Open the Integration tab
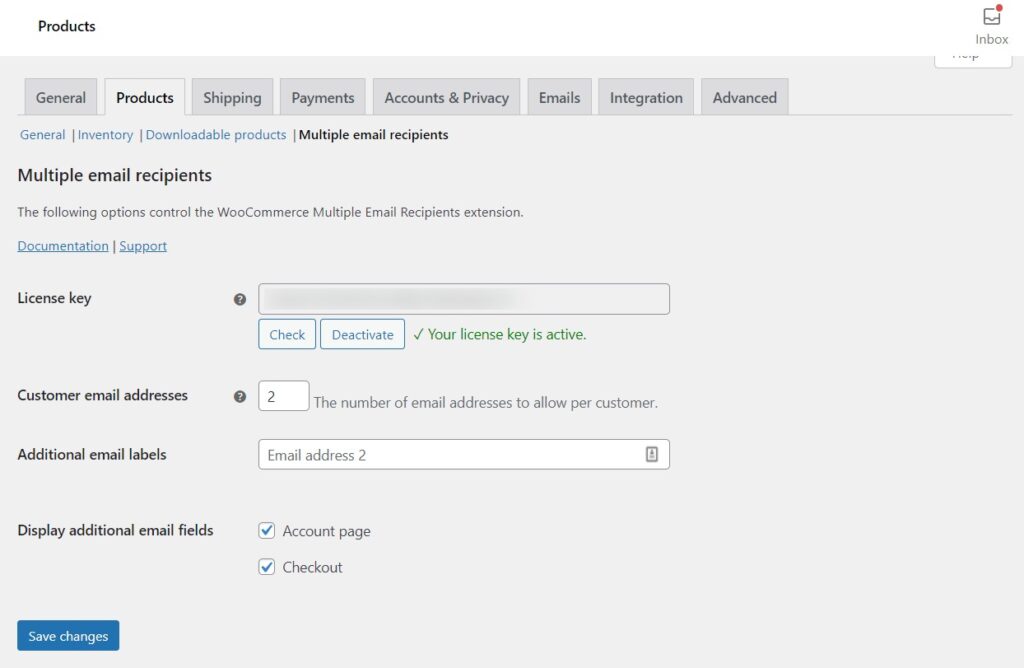The height and width of the screenshot is (668, 1024). pyautogui.click(x=645, y=97)
